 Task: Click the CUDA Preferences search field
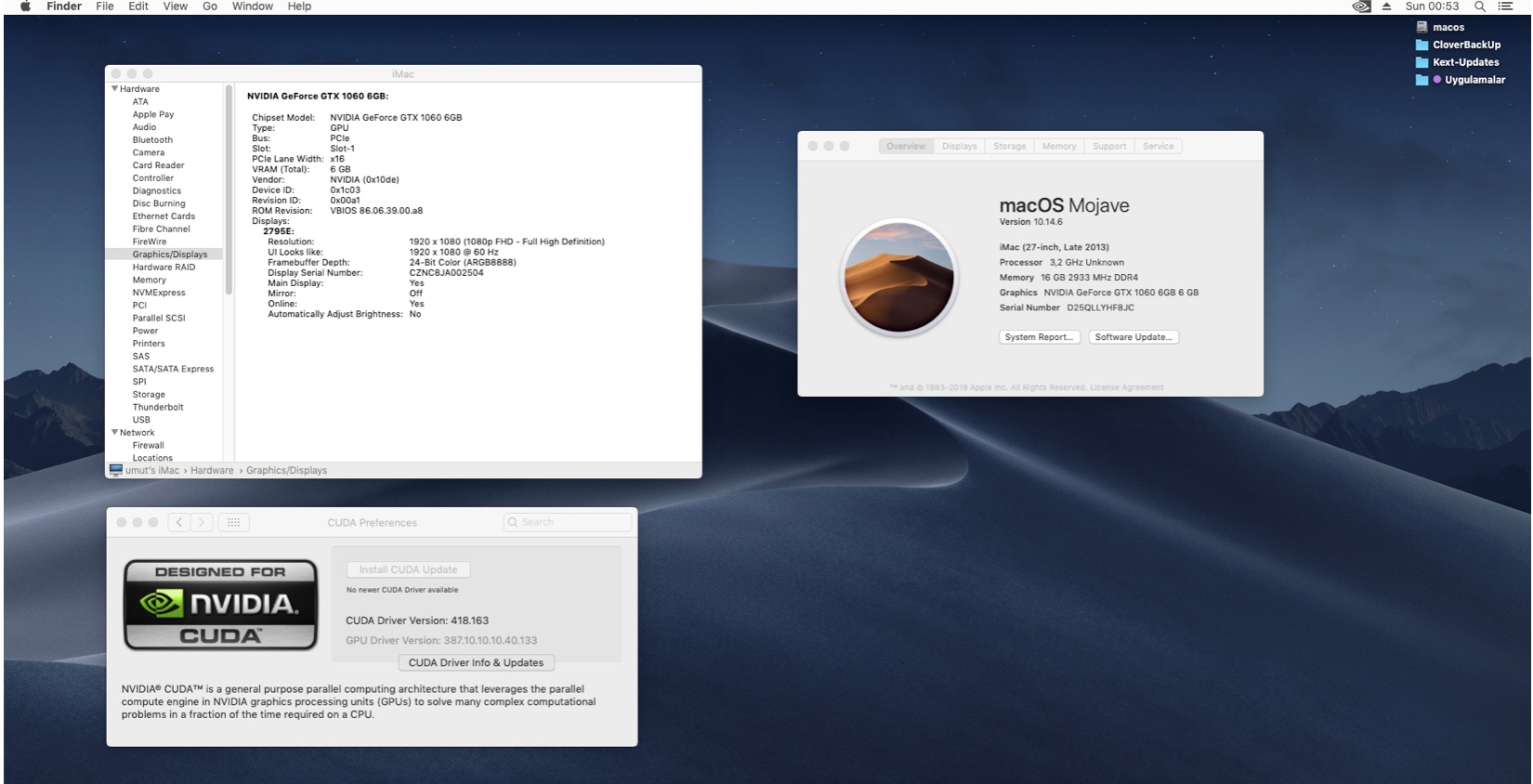coord(568,522)
